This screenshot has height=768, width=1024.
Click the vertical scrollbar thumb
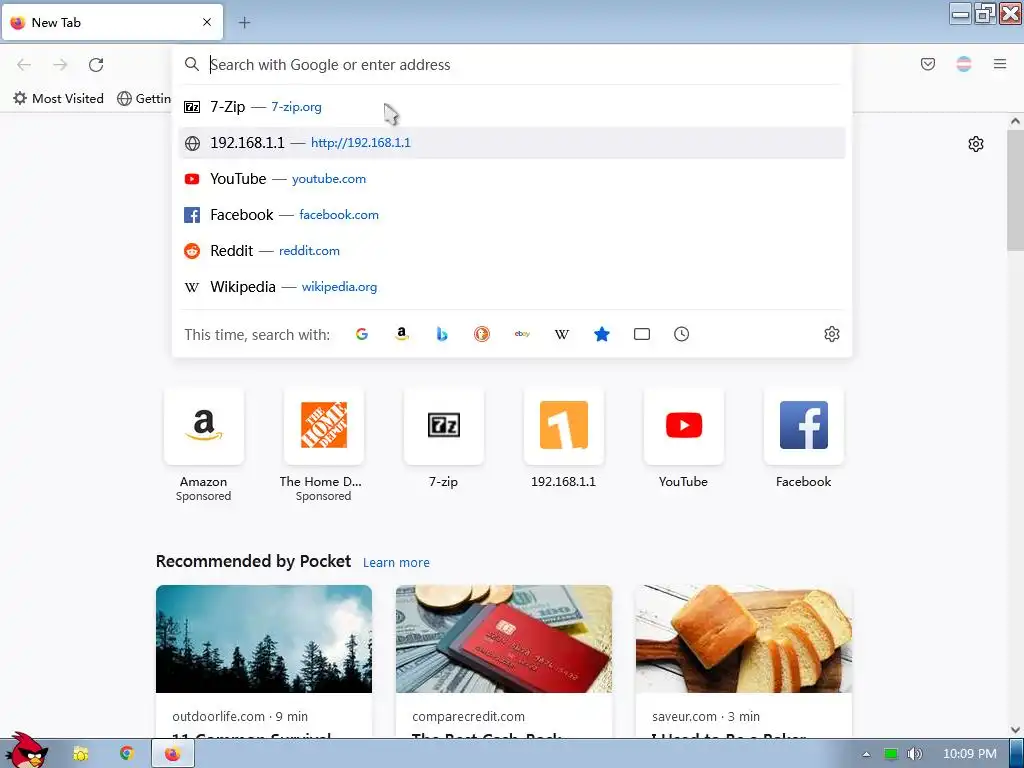[x=1015, y=189]
